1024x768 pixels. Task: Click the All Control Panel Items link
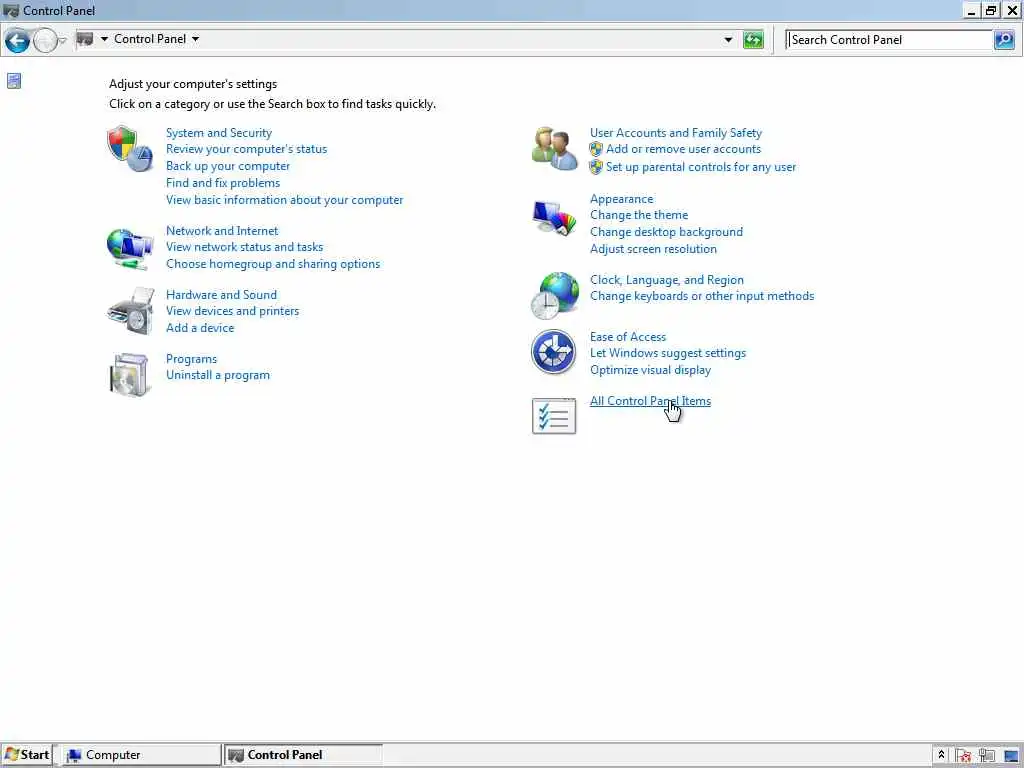point(650,401)
